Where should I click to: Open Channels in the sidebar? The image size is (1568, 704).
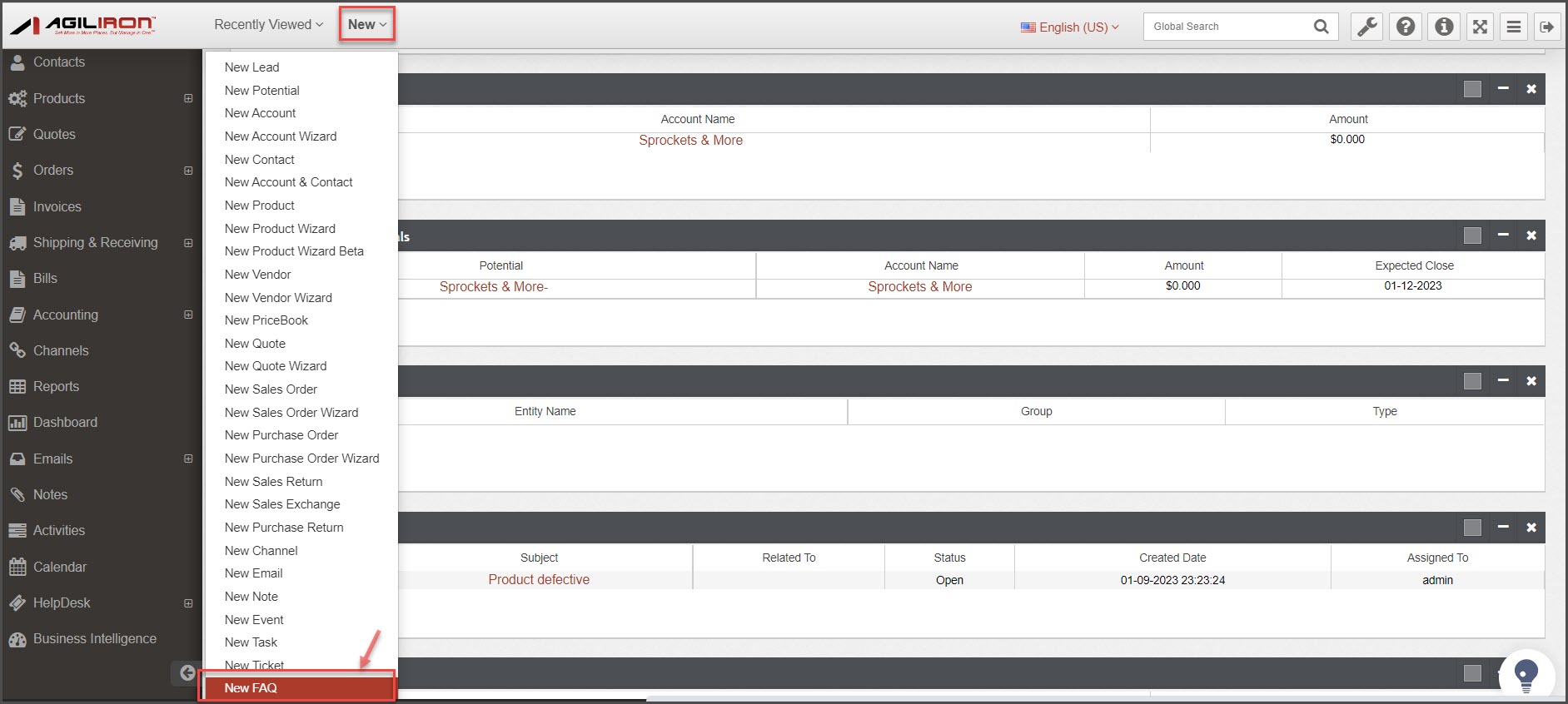tap(61, 350)
